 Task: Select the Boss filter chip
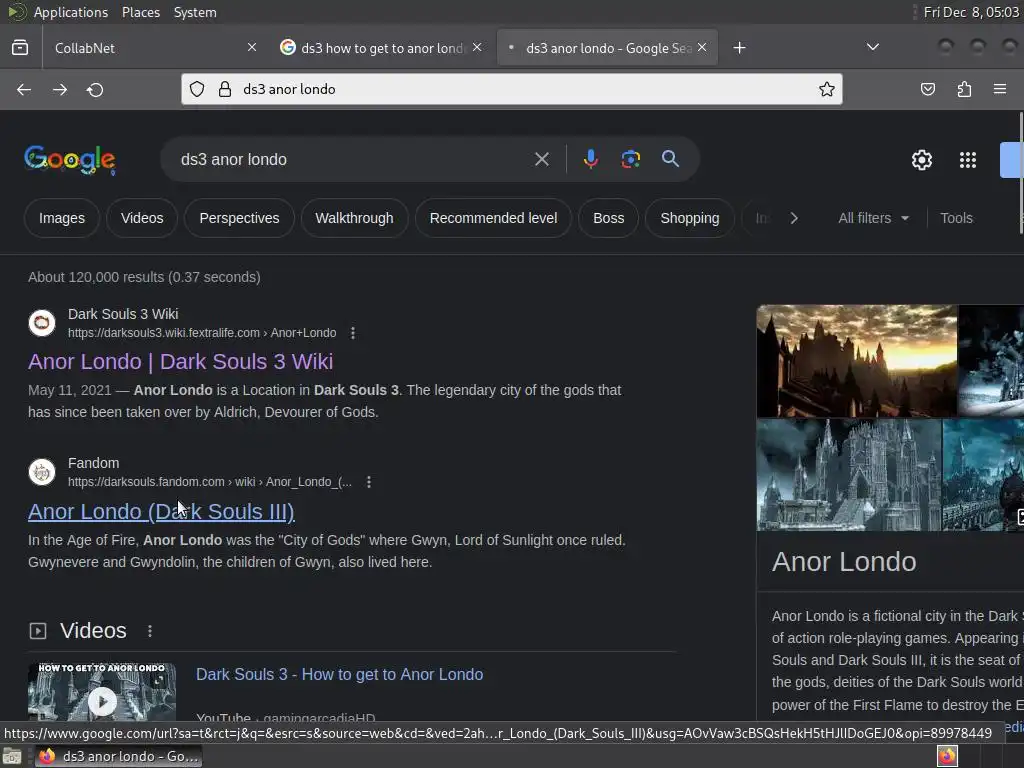click(609, 218)
